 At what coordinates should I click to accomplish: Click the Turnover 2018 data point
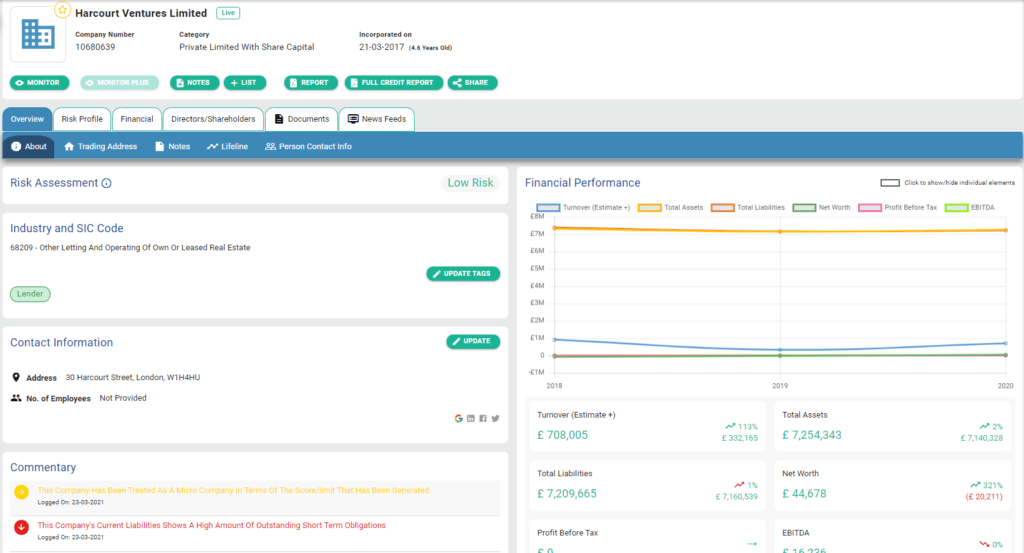click(554, 340)
